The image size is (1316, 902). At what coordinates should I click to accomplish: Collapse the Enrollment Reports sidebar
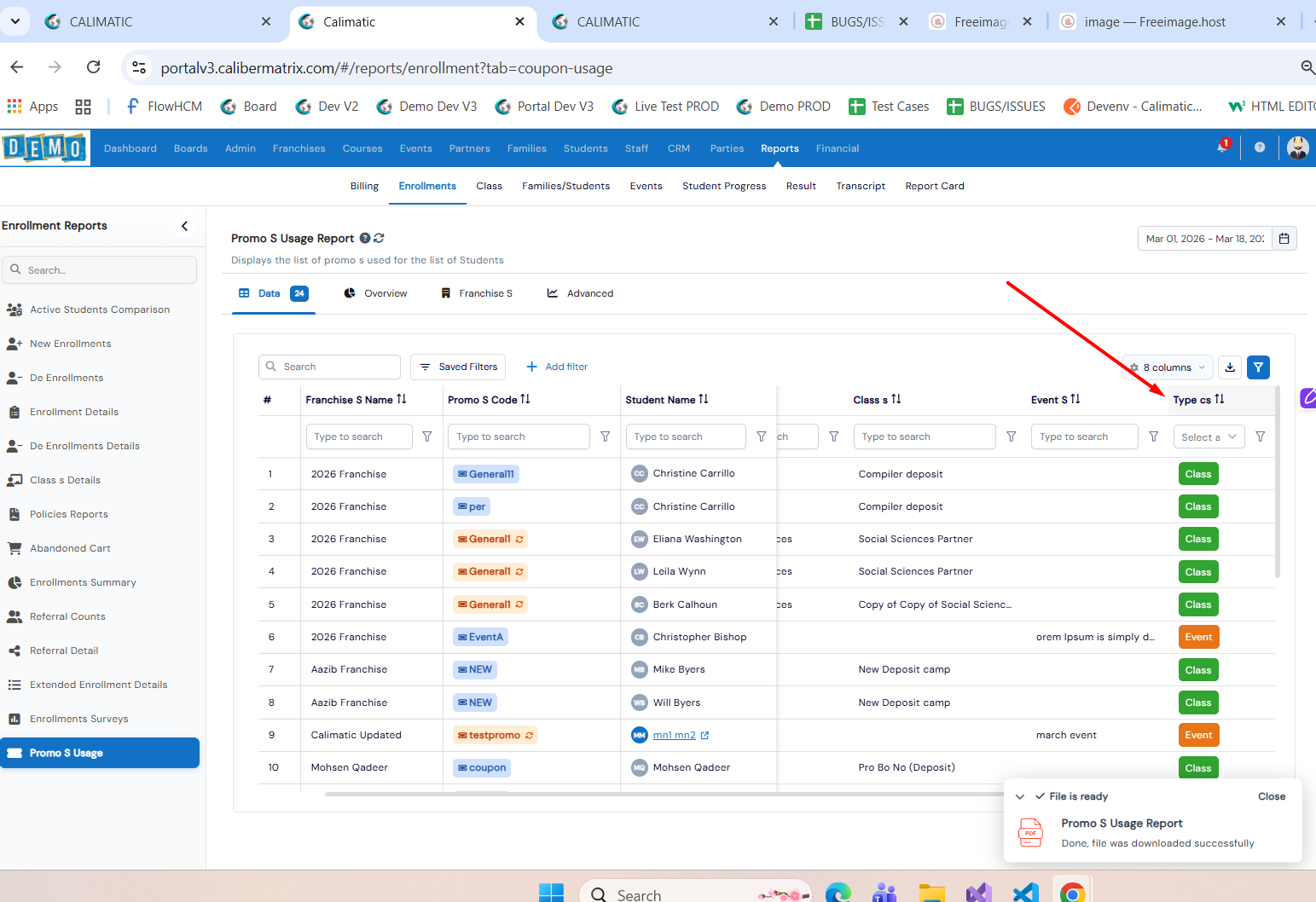tap(185, 226)
